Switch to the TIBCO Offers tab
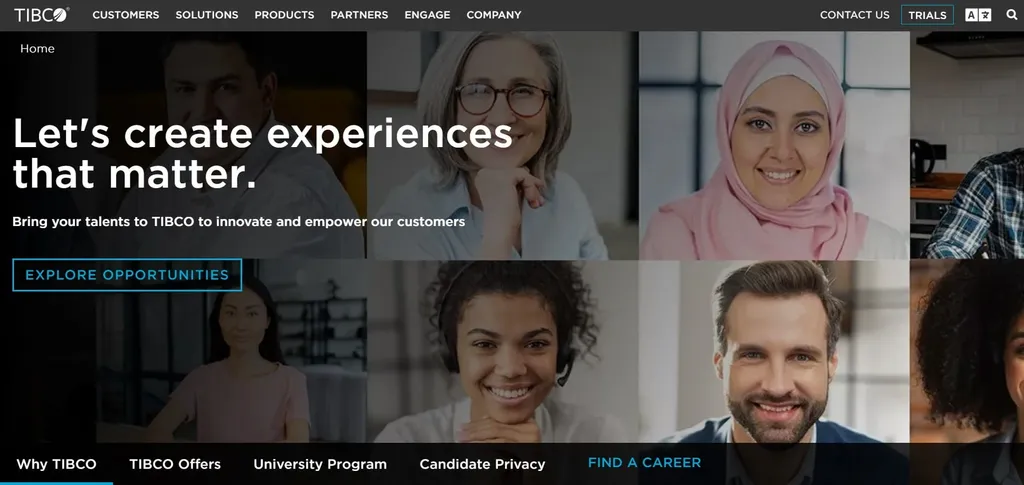Viewport: 1024px width, 485px height. [175, 464]
